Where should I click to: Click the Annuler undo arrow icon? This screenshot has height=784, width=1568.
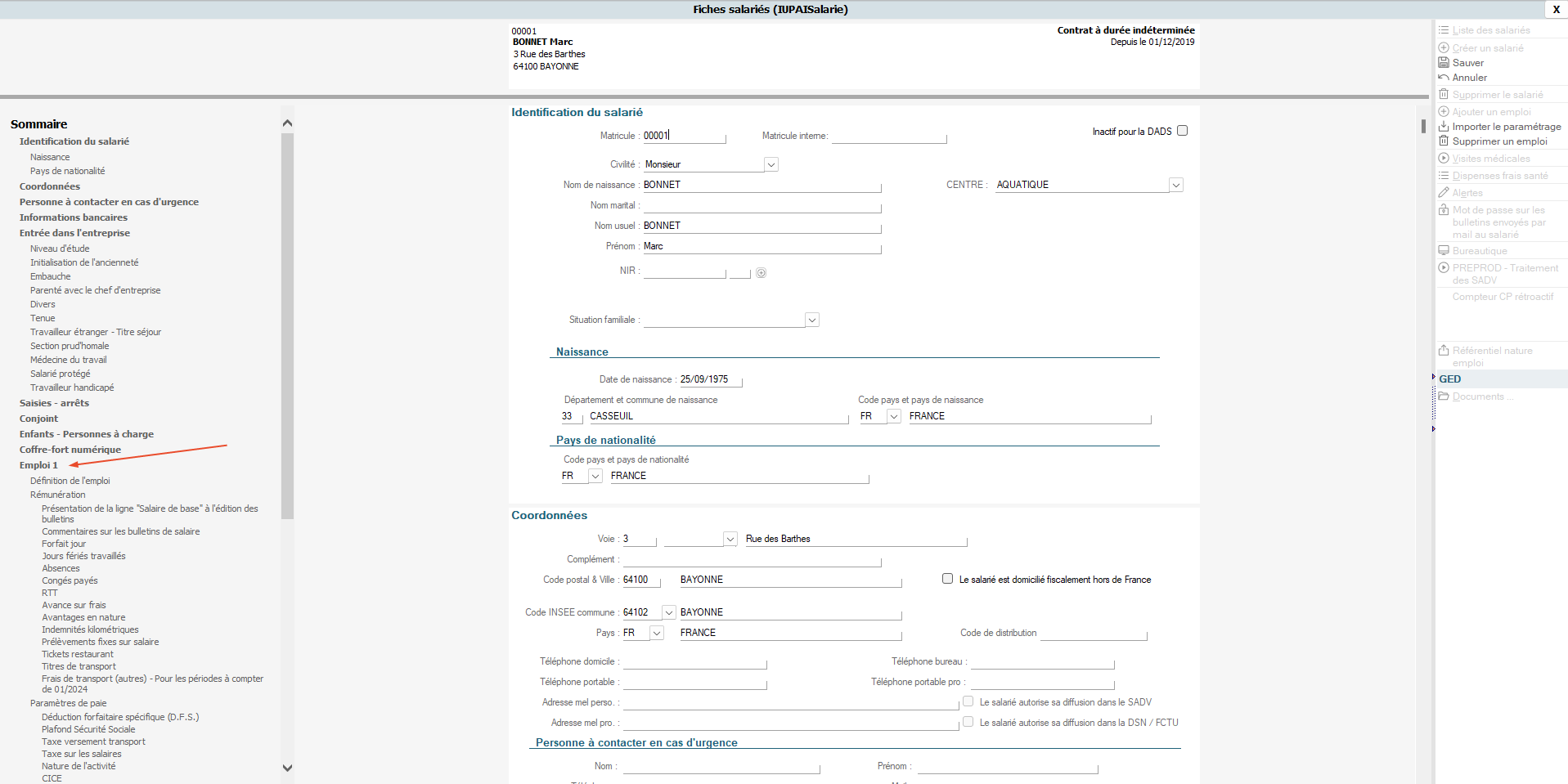click(1444, 78)
